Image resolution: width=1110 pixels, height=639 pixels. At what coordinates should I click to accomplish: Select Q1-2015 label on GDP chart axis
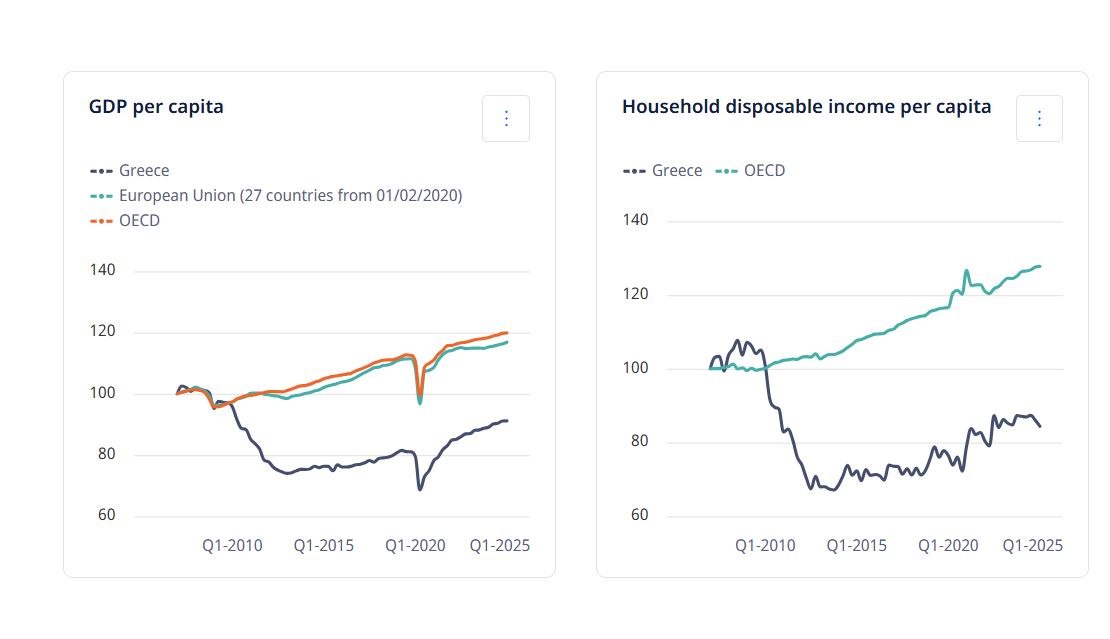[323, 546]
